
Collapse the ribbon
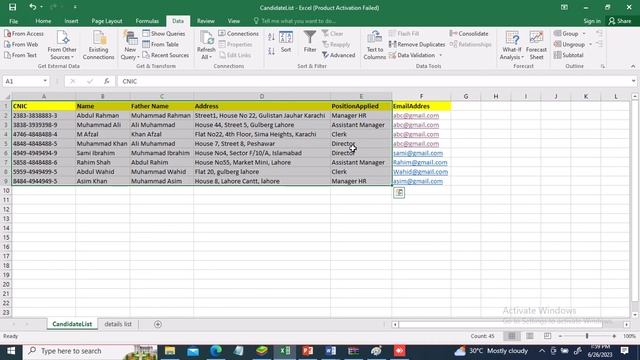(633, 66)
